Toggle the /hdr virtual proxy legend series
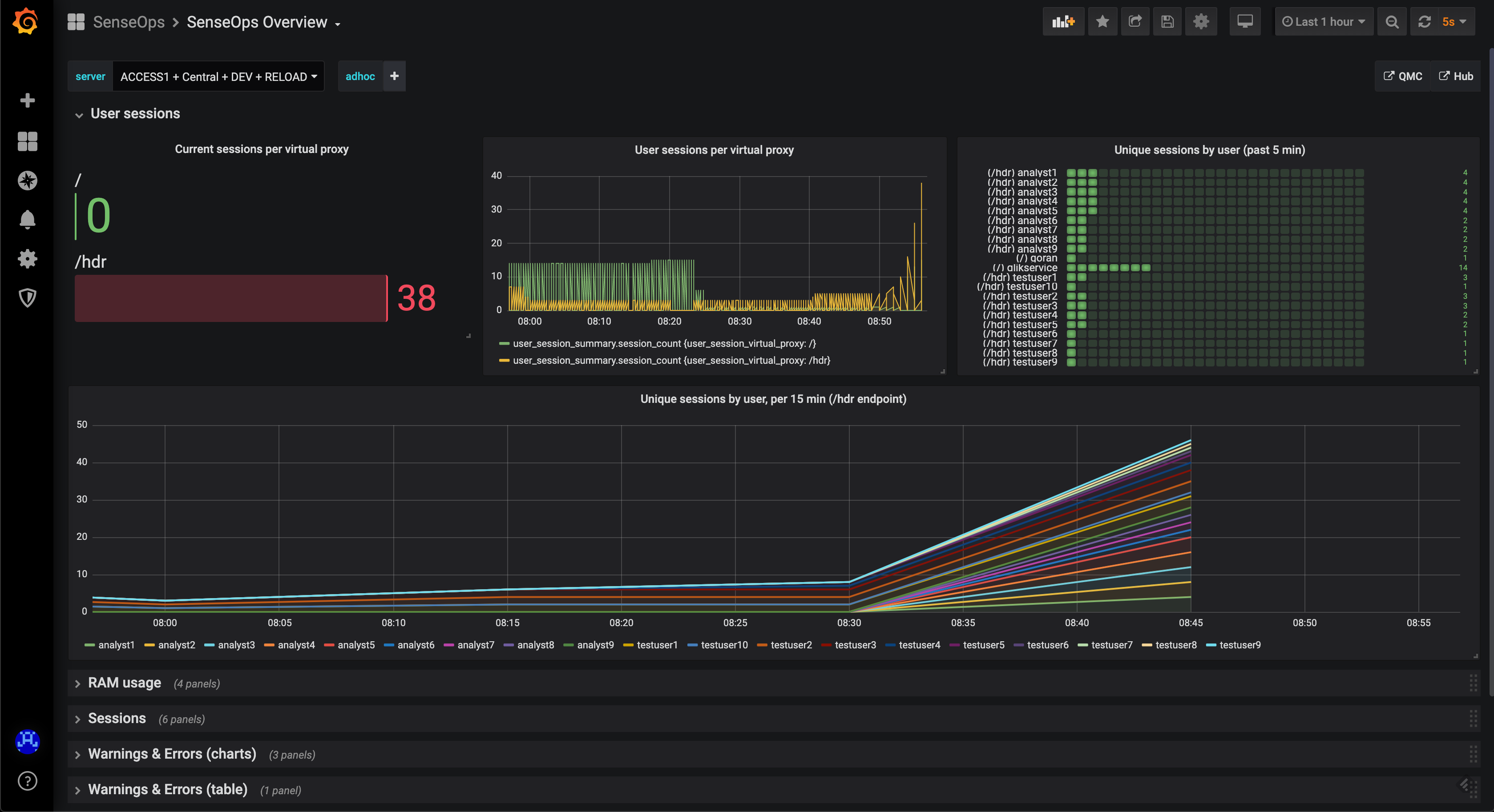 [x=671, y=361]
